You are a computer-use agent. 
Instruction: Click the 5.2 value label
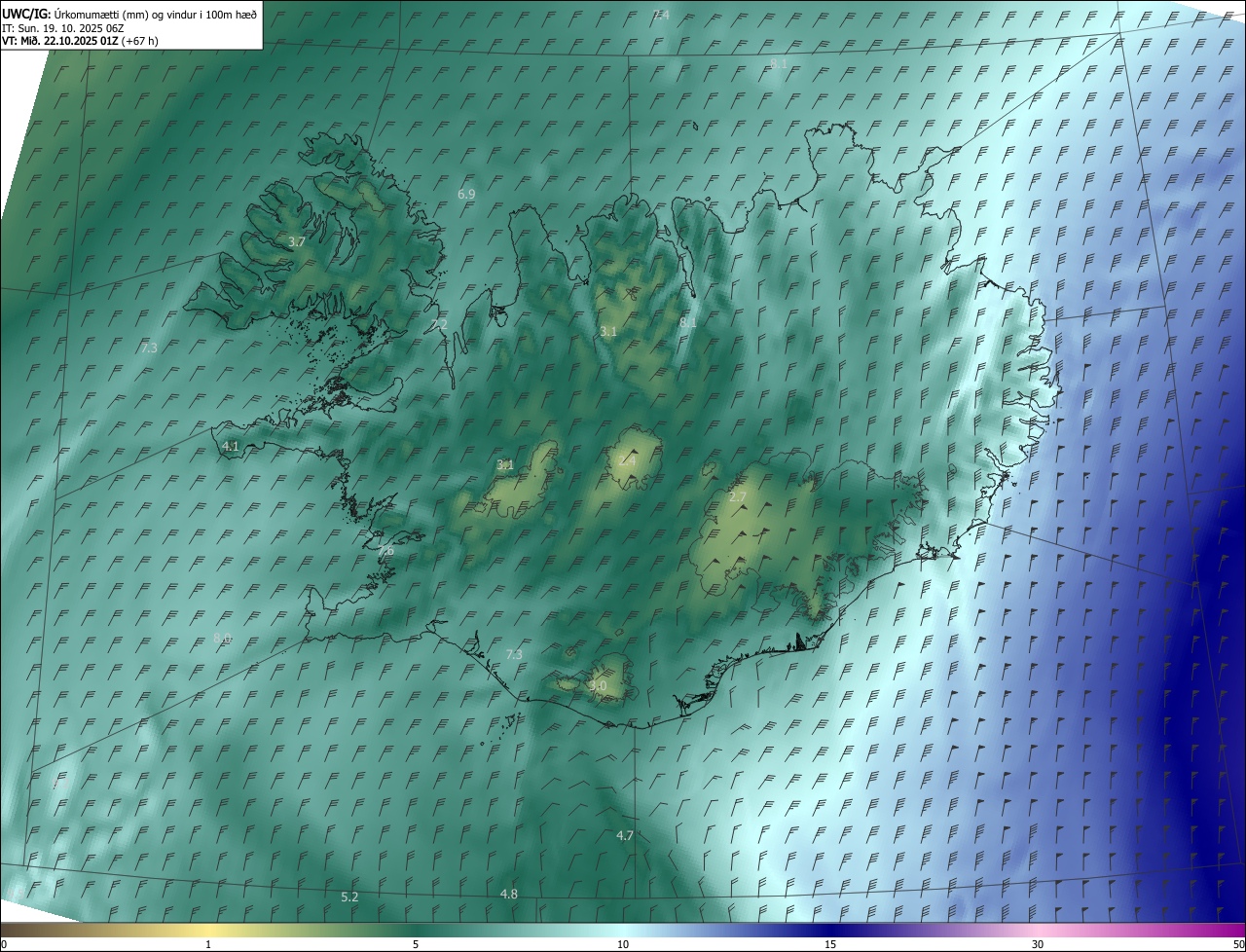tap(349, 897)
